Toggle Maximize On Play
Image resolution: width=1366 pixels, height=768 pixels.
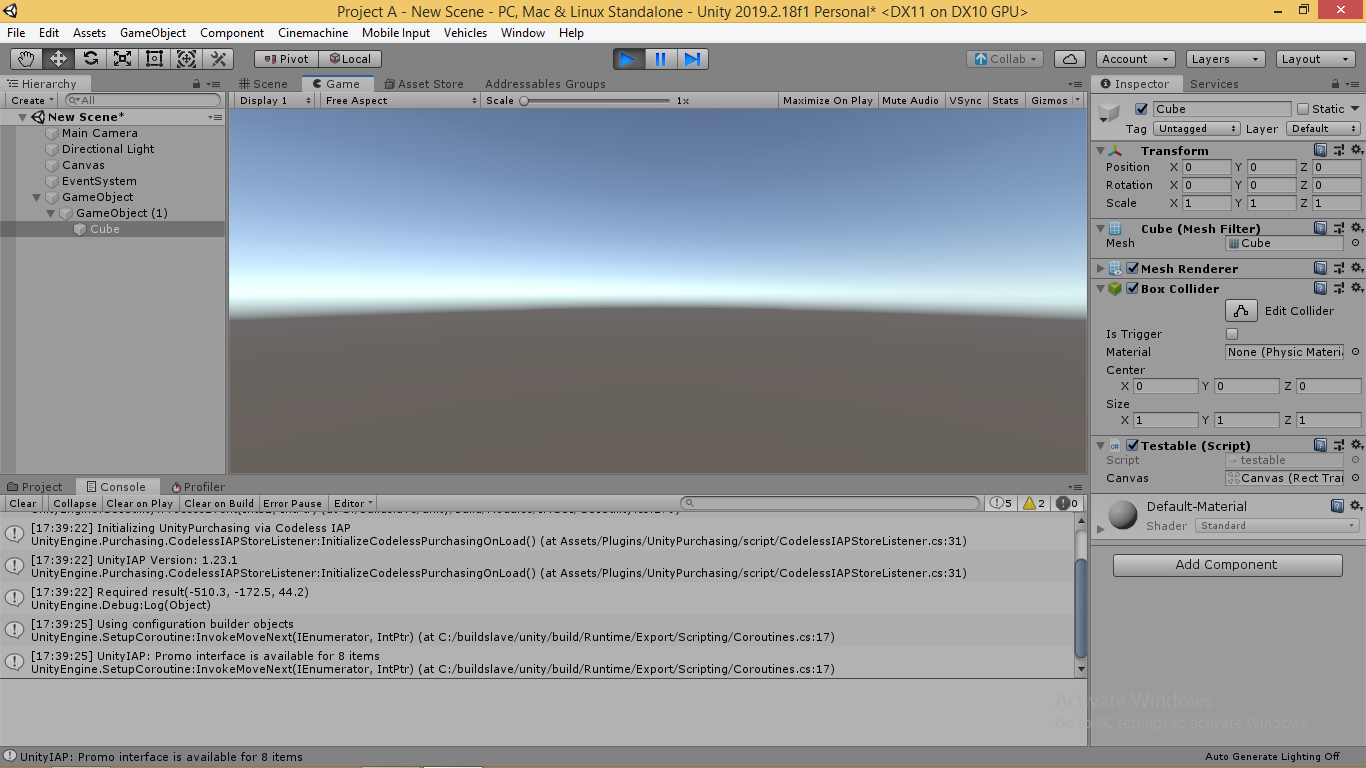tap(827, 100)
